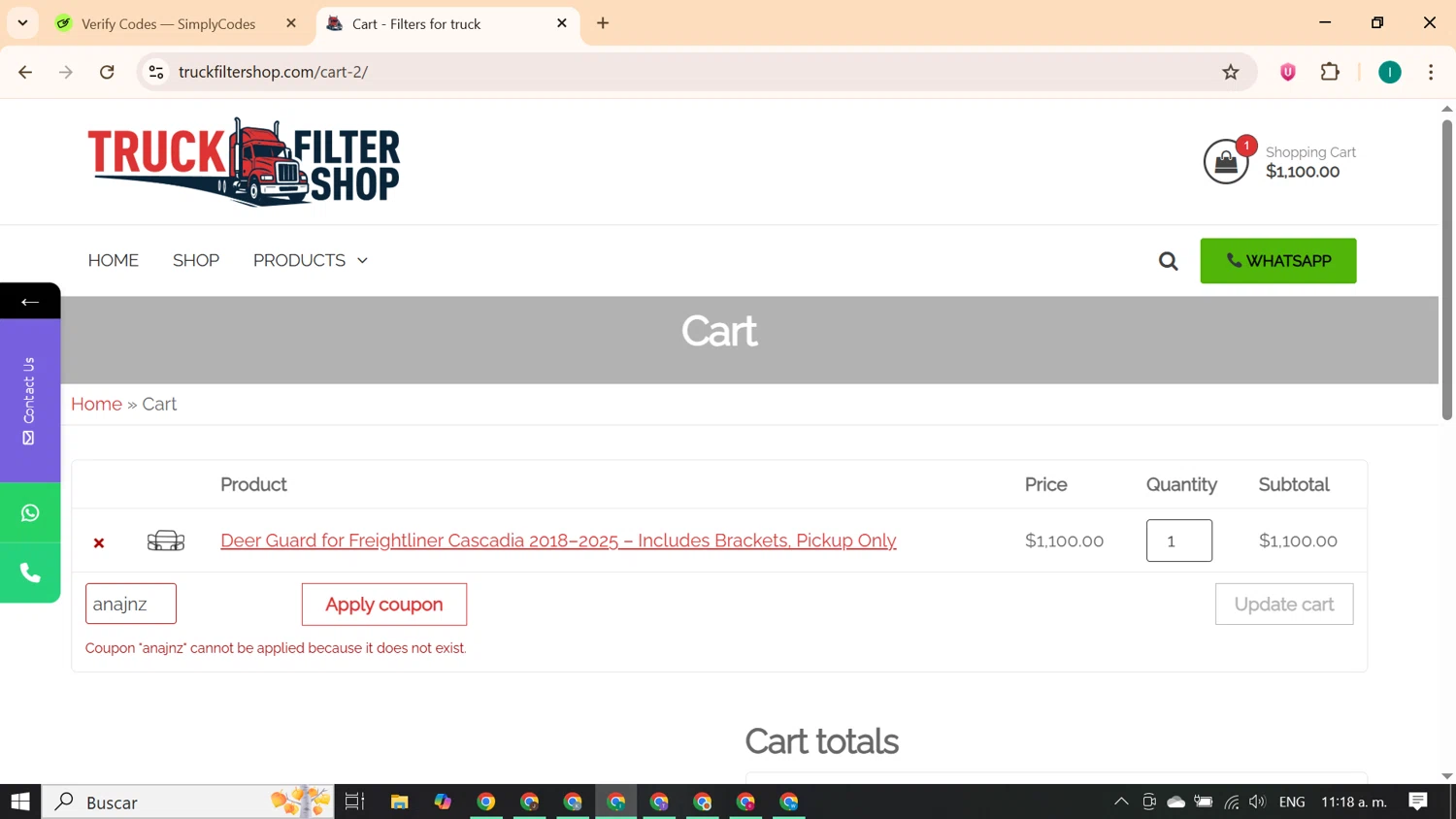Click the purple shield extension icon
Viewport: 1456px width, 819px height.
(x=1288, y=72)
